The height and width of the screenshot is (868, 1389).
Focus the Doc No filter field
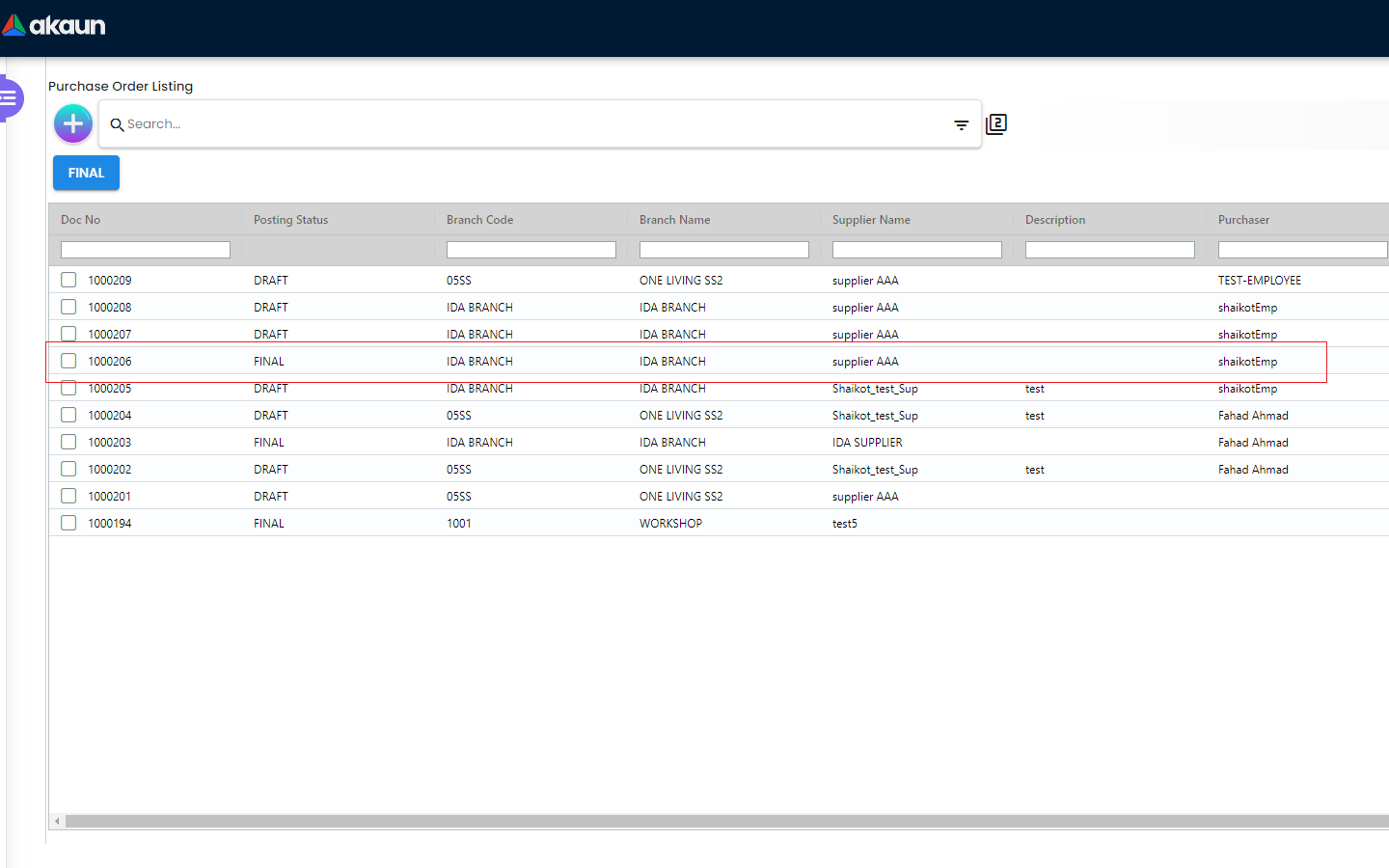click(x=146, y=250)
